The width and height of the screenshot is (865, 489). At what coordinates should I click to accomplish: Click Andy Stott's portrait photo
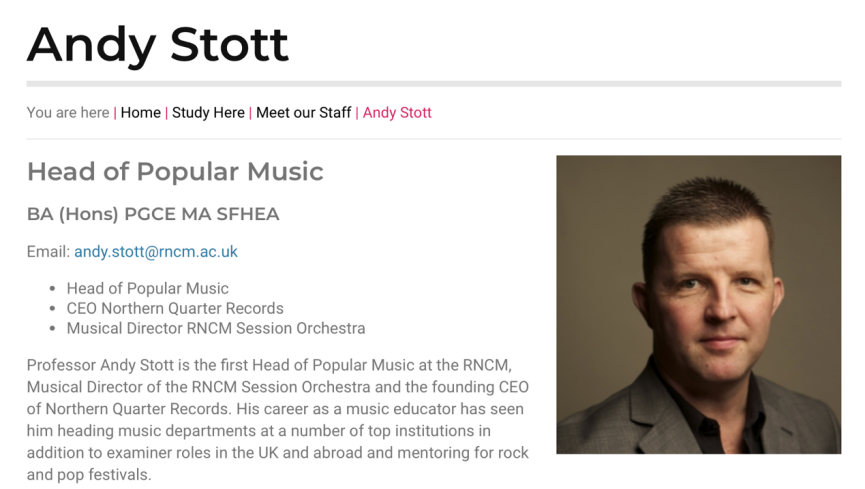pos(698,305)
